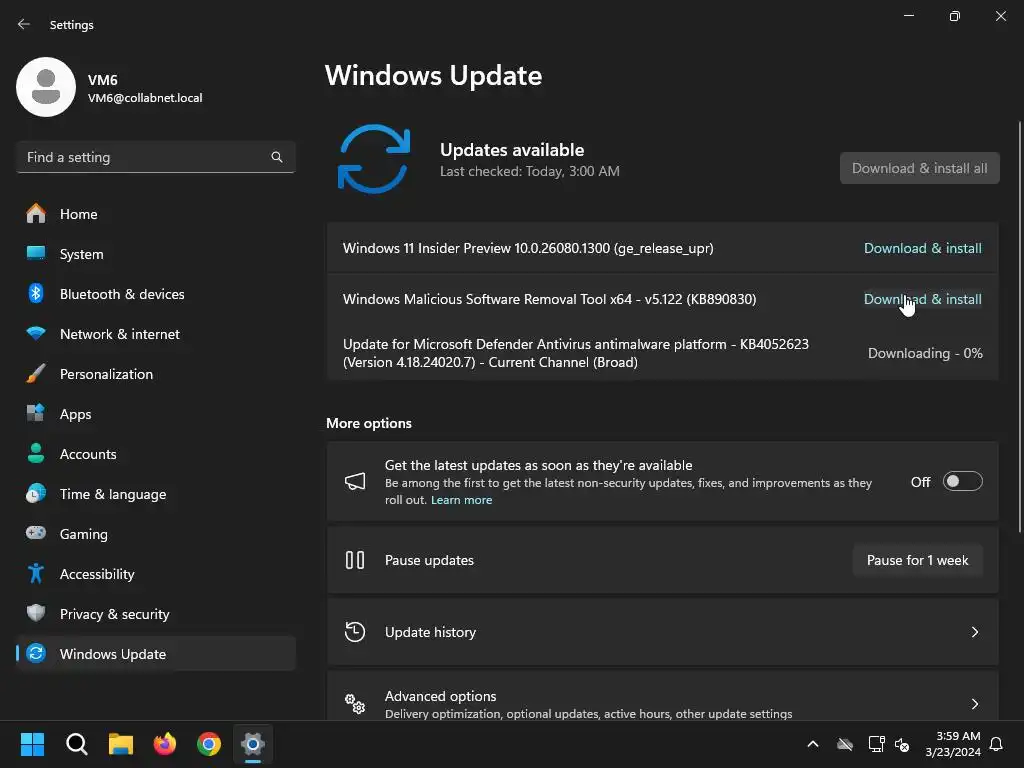Viewport: 1024px width, 768px height.
Task: Click the megaphone icon beside latest updates option
Action: pos(355,482)
